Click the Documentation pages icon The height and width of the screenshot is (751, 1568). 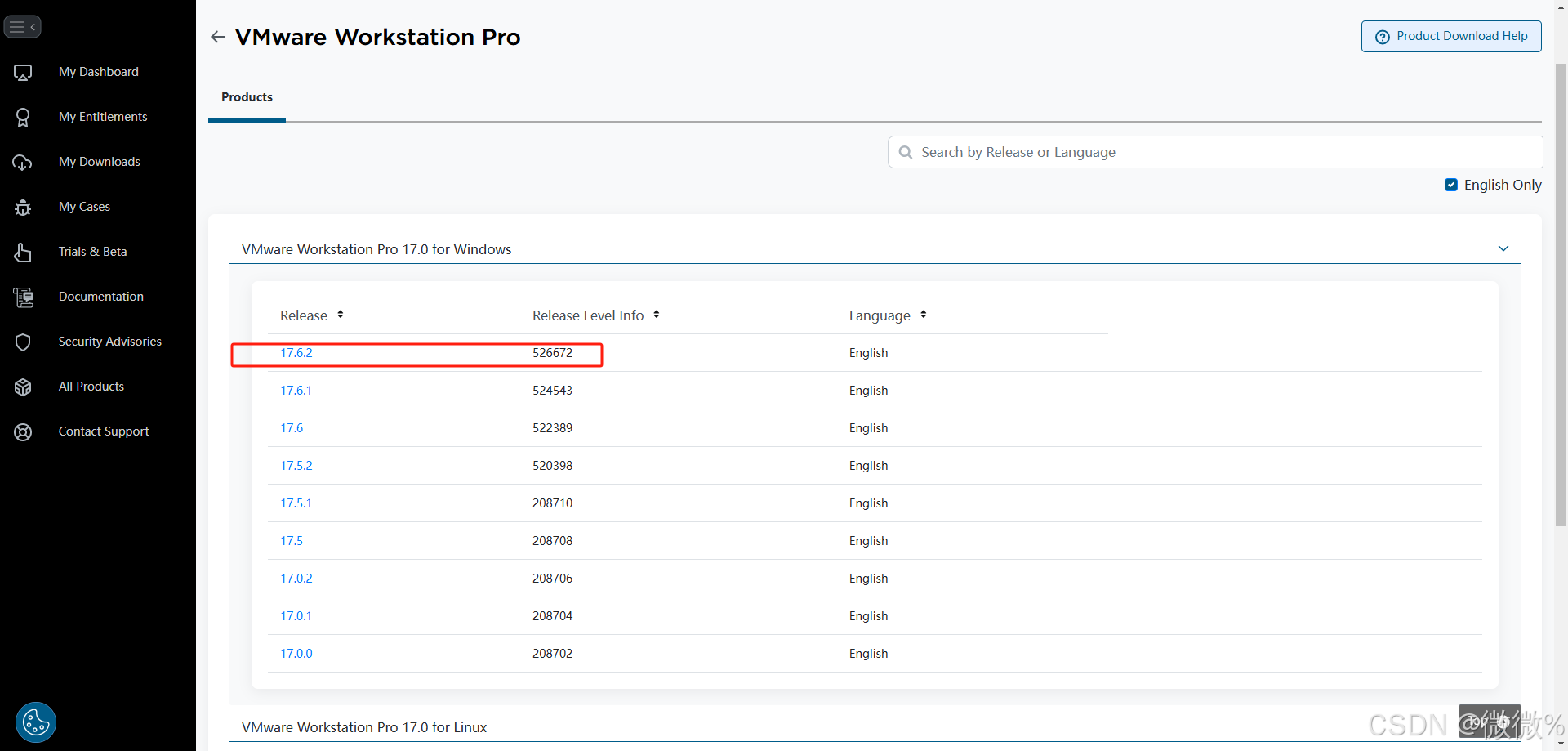(23, 297)
